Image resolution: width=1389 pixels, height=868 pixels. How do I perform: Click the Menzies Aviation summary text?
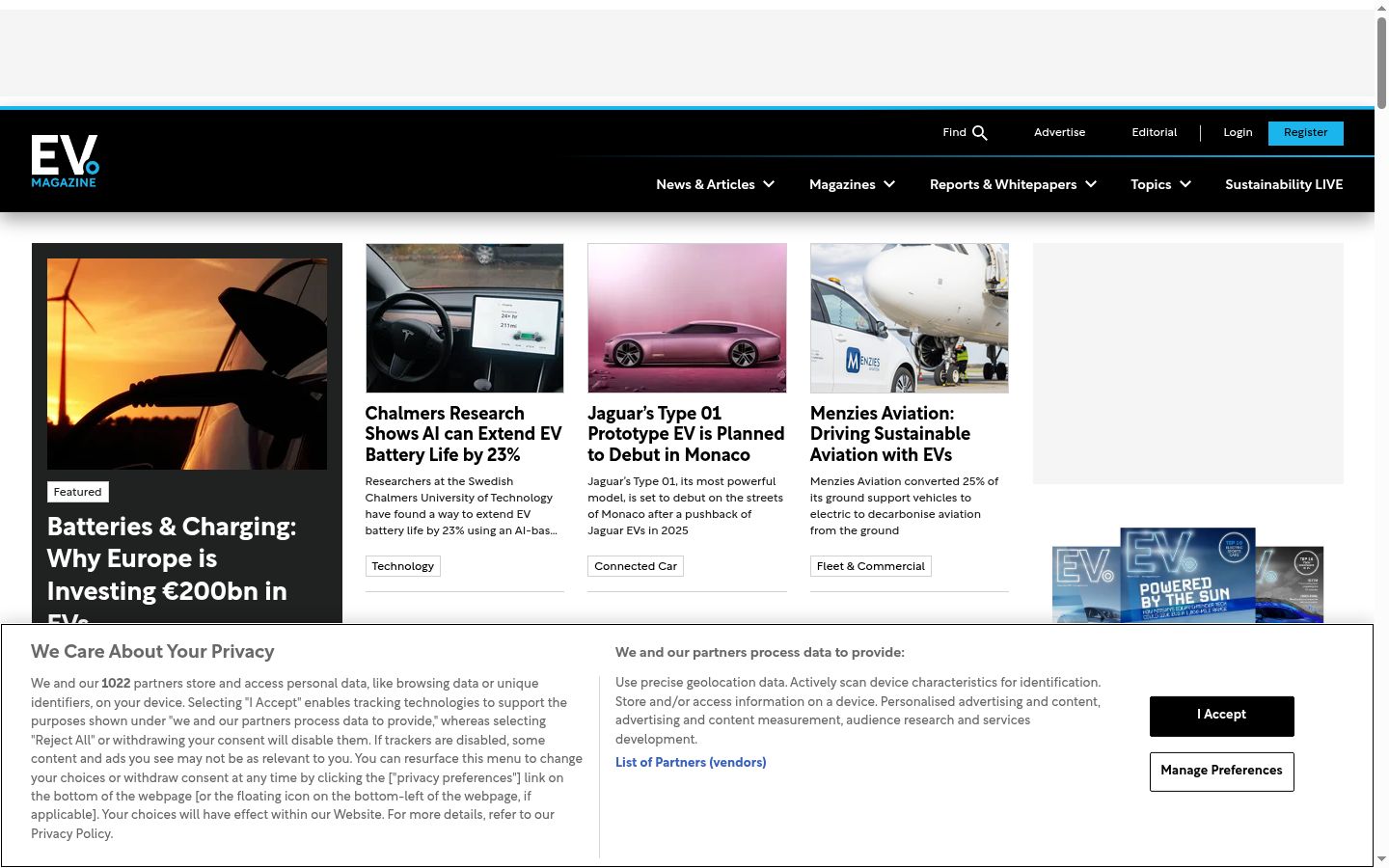(905, 506)
